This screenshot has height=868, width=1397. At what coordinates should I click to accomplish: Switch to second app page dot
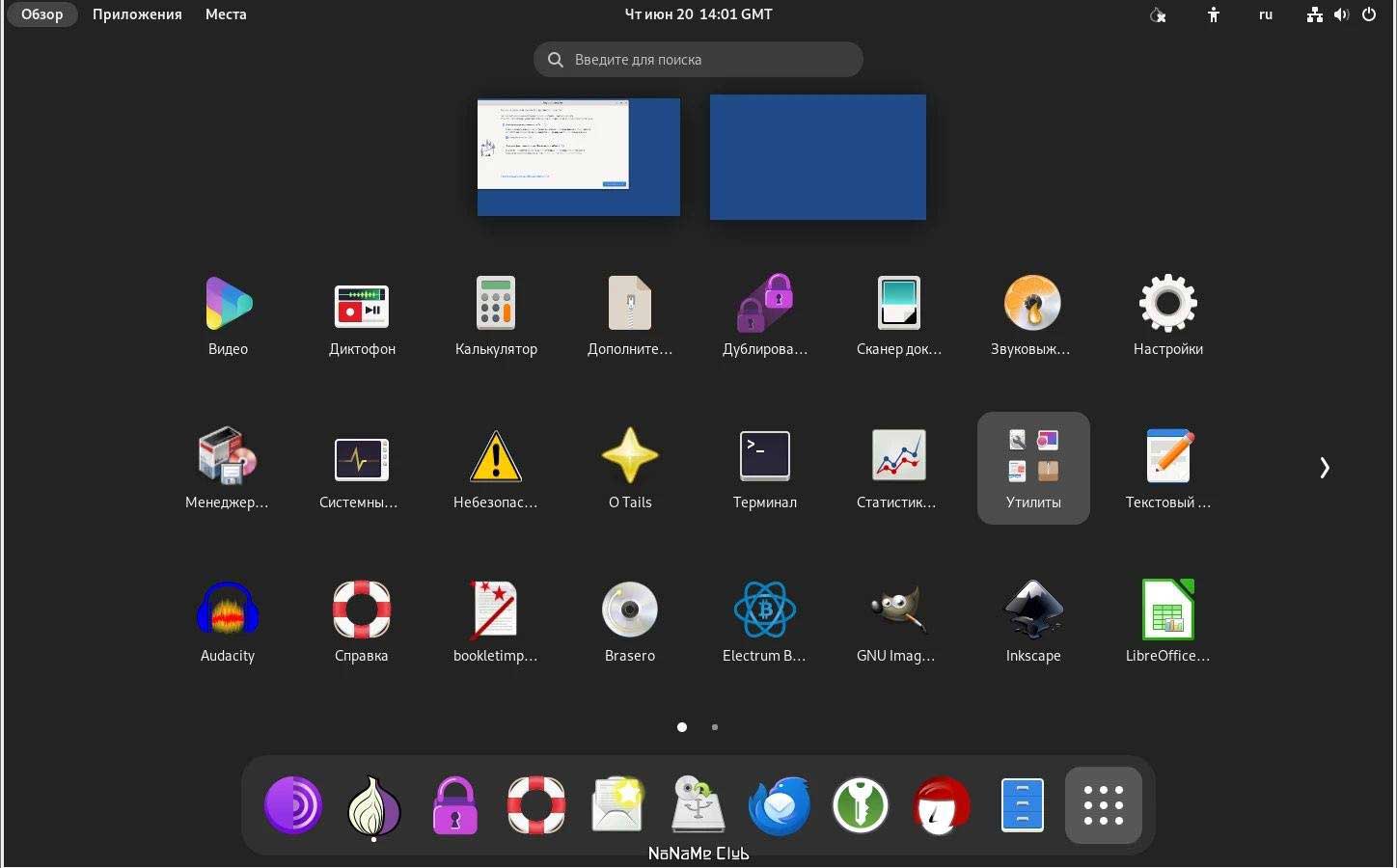point(715,727)
